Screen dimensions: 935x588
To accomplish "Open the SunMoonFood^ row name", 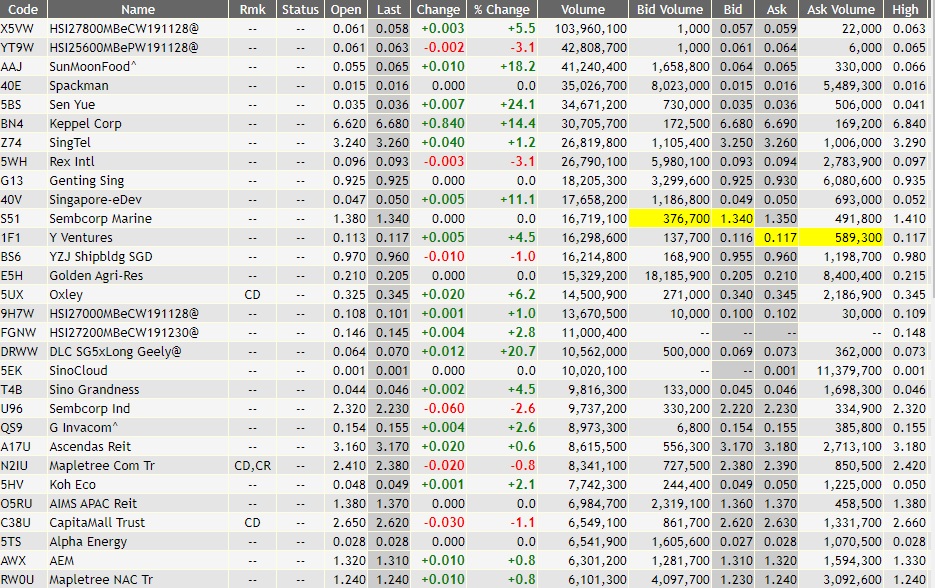I will pyautogui.click(x=92, y=67).
